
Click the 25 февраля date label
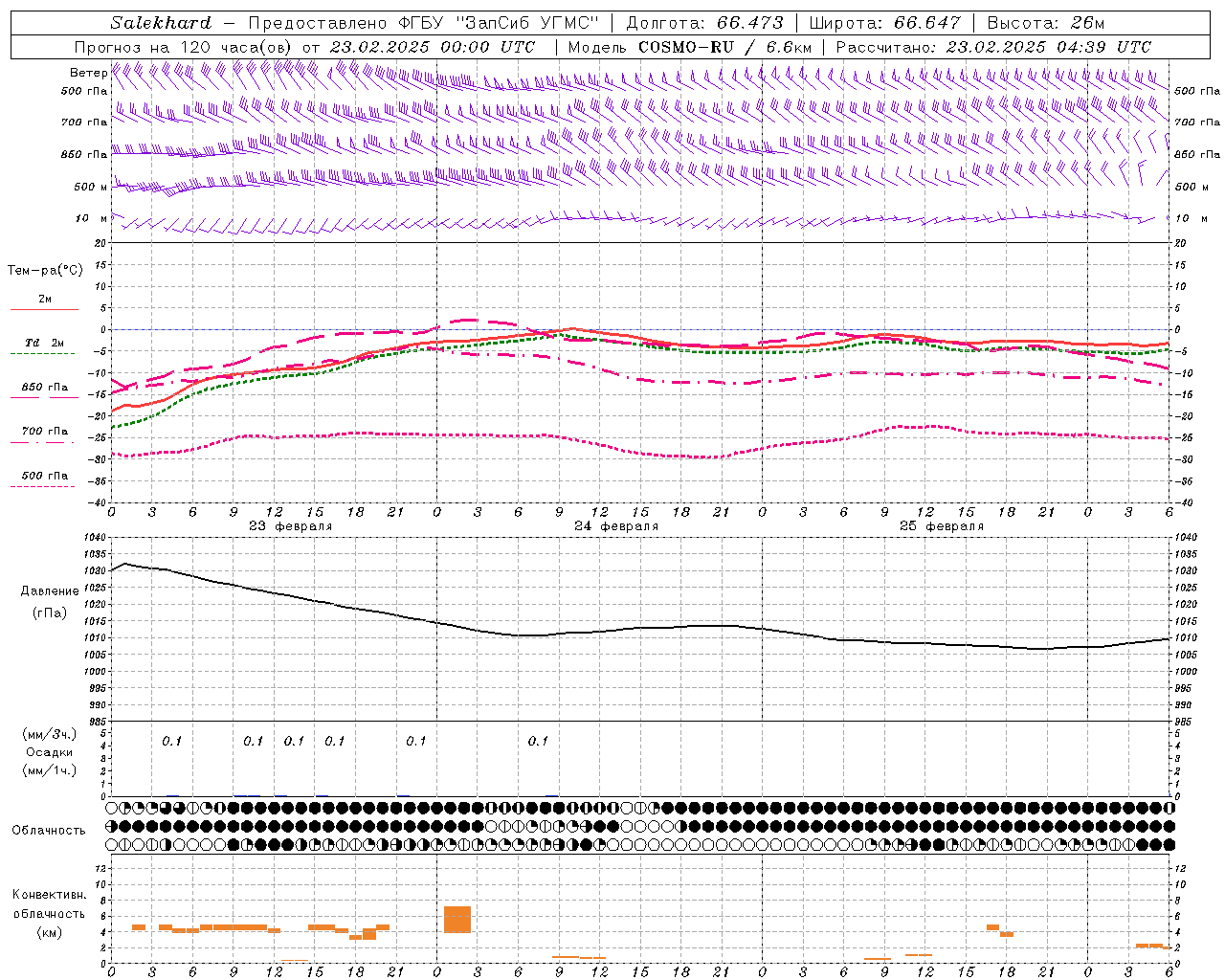click(x=942, y=526)
